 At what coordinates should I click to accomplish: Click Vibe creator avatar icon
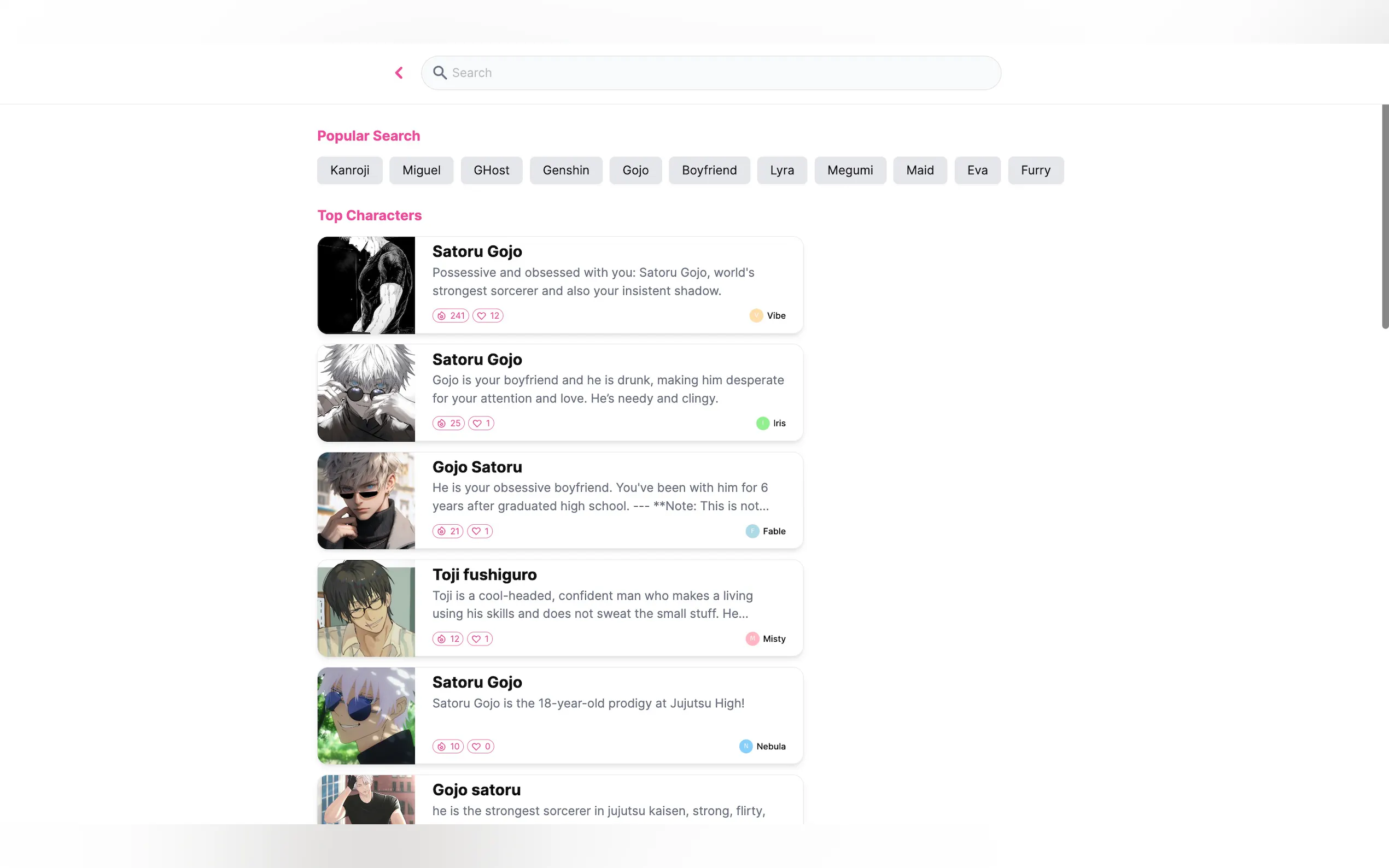click(756, 316)
